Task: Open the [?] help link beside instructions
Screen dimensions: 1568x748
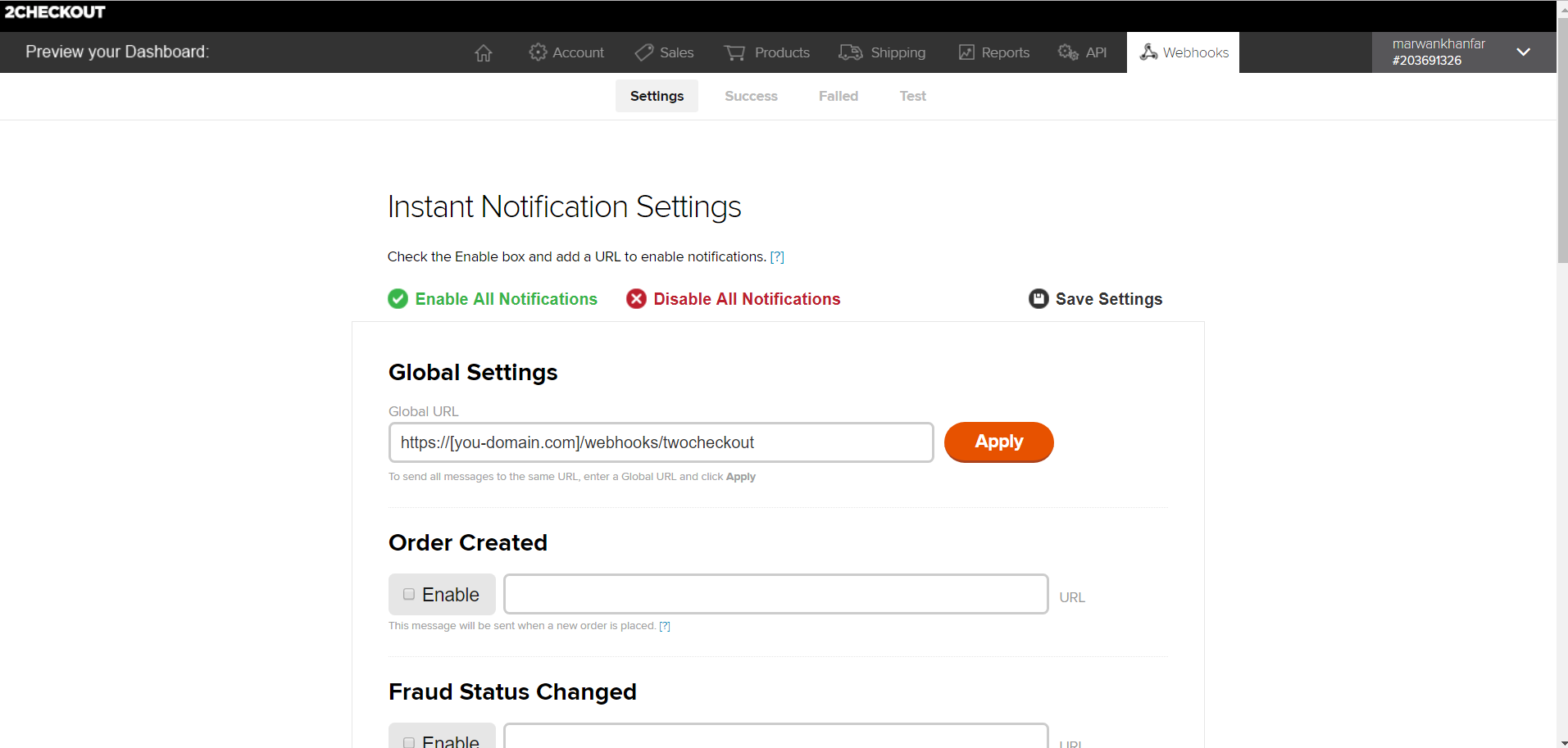Action: coord(777,256)
